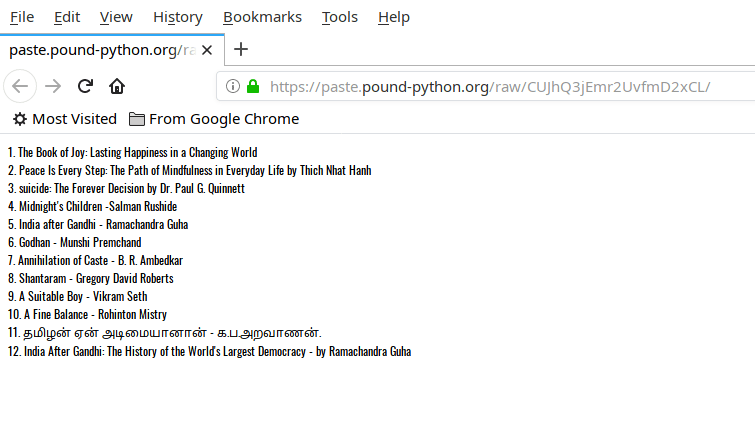
Task: Go to the home page icon
Action: coord(117,87)
